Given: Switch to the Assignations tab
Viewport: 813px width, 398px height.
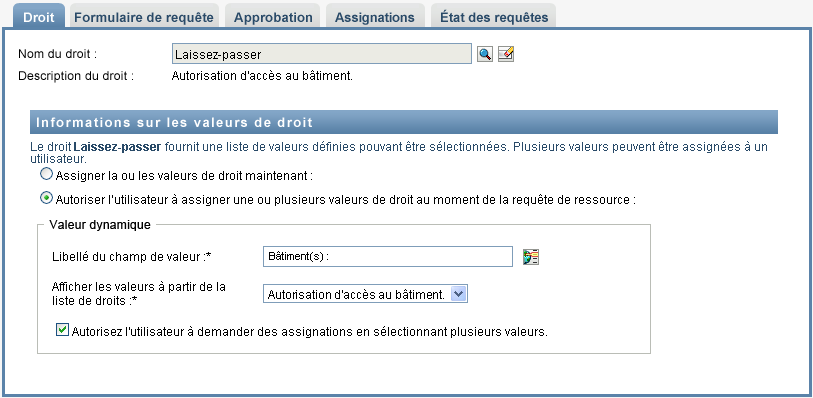Looking at the screenshot, I should [374, 17].
